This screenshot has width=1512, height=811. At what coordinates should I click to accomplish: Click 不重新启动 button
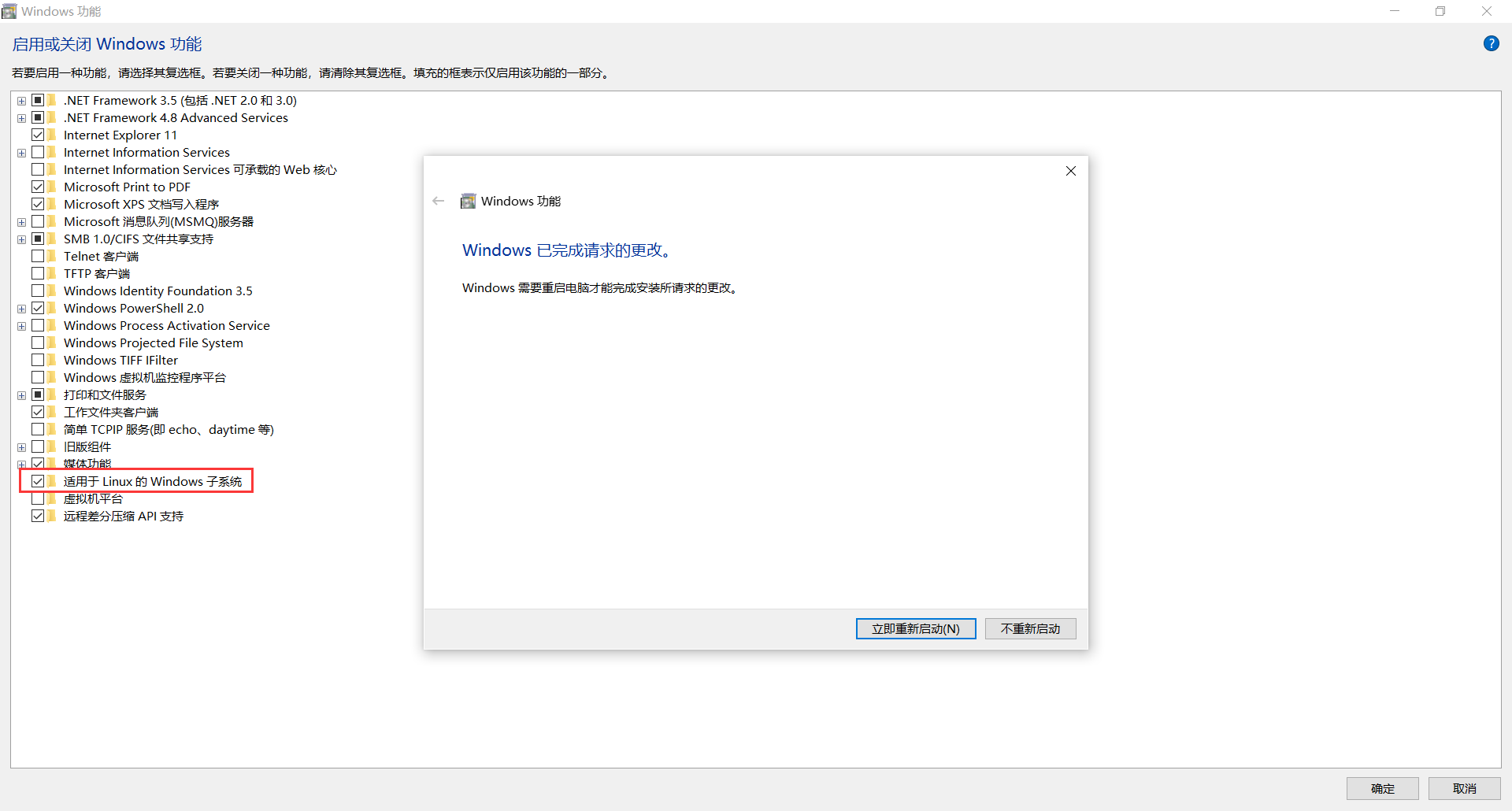click(1030, 628)
